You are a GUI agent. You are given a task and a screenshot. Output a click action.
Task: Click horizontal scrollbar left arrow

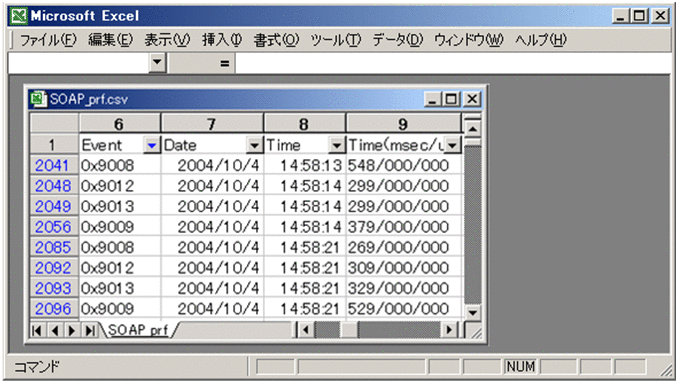pyautogui.click(x=306, y=330)
